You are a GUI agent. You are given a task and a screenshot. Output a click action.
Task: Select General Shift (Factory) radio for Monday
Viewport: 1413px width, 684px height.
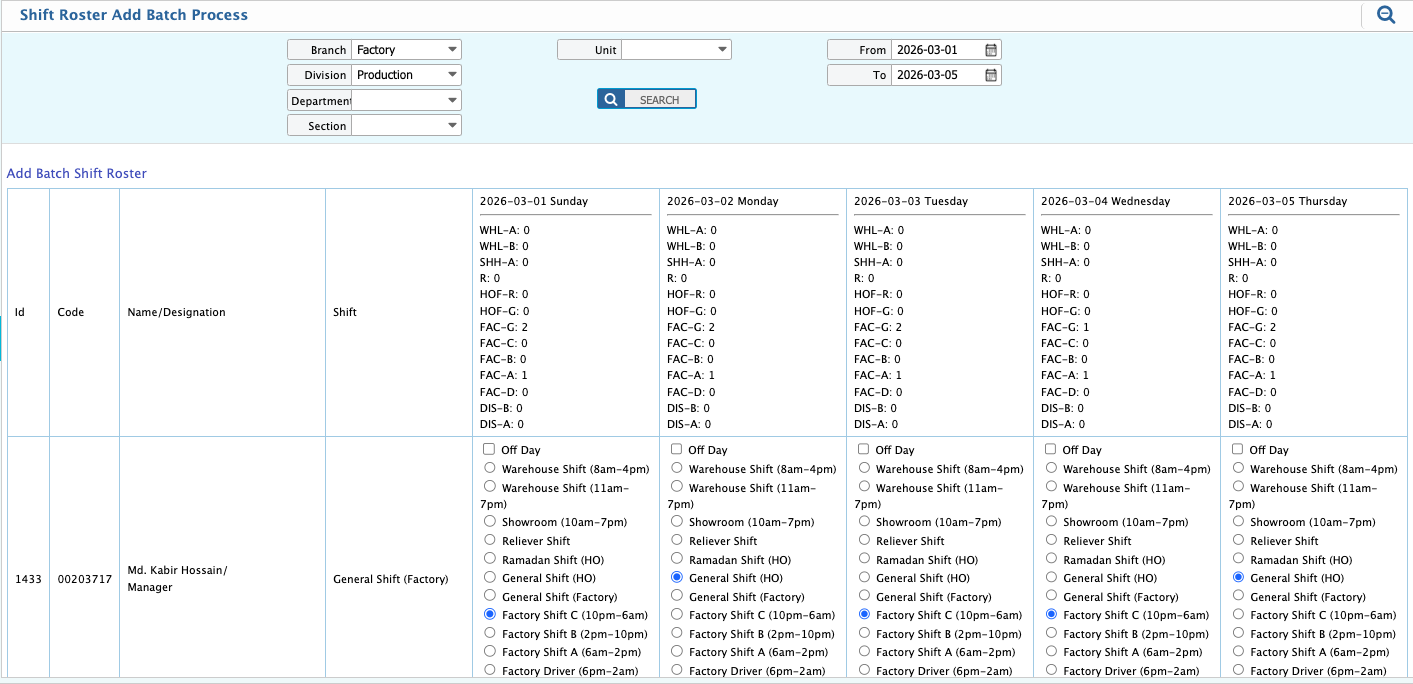[x=677, y=597]
